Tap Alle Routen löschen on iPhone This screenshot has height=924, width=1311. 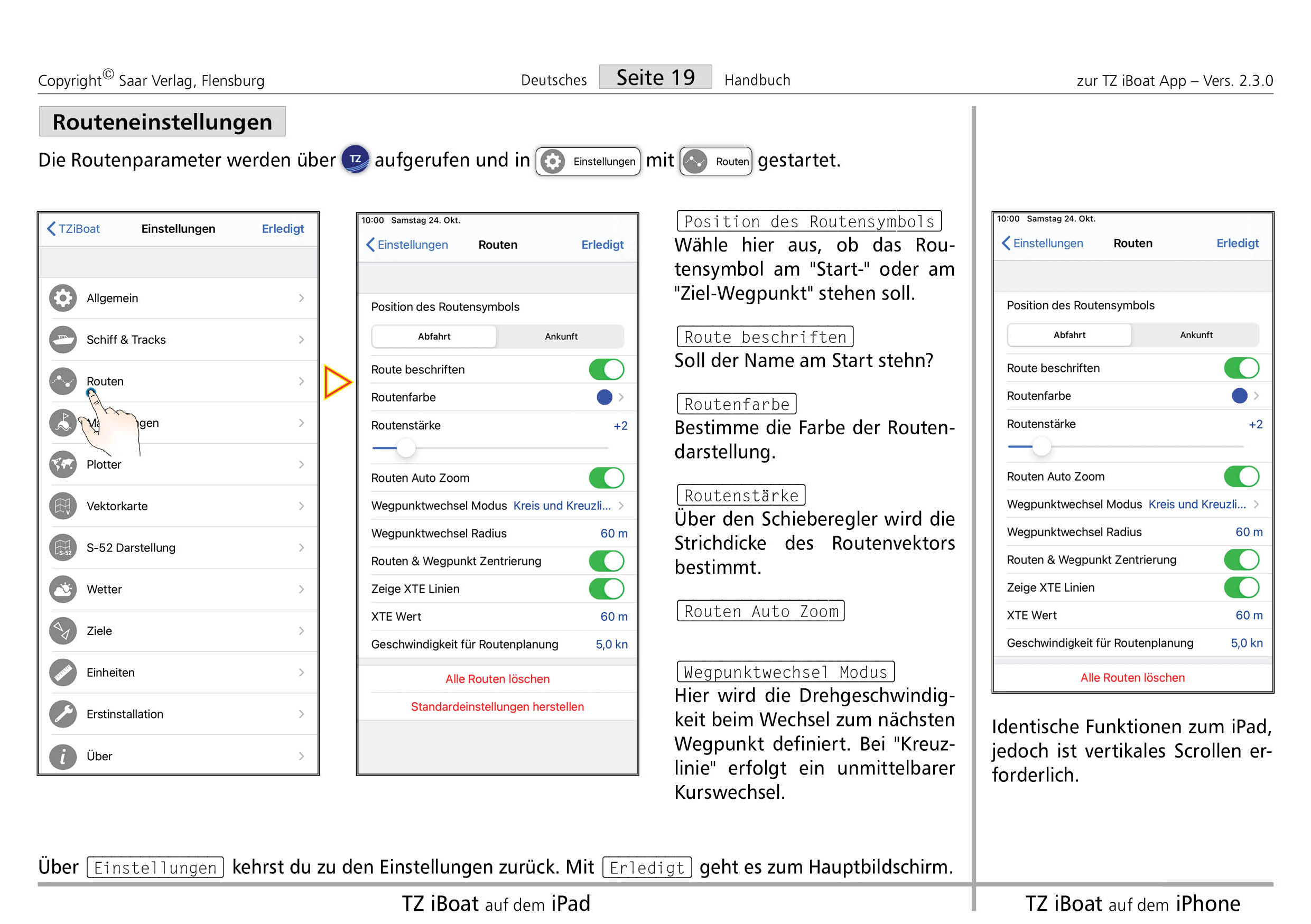(x=1133, y=678)
